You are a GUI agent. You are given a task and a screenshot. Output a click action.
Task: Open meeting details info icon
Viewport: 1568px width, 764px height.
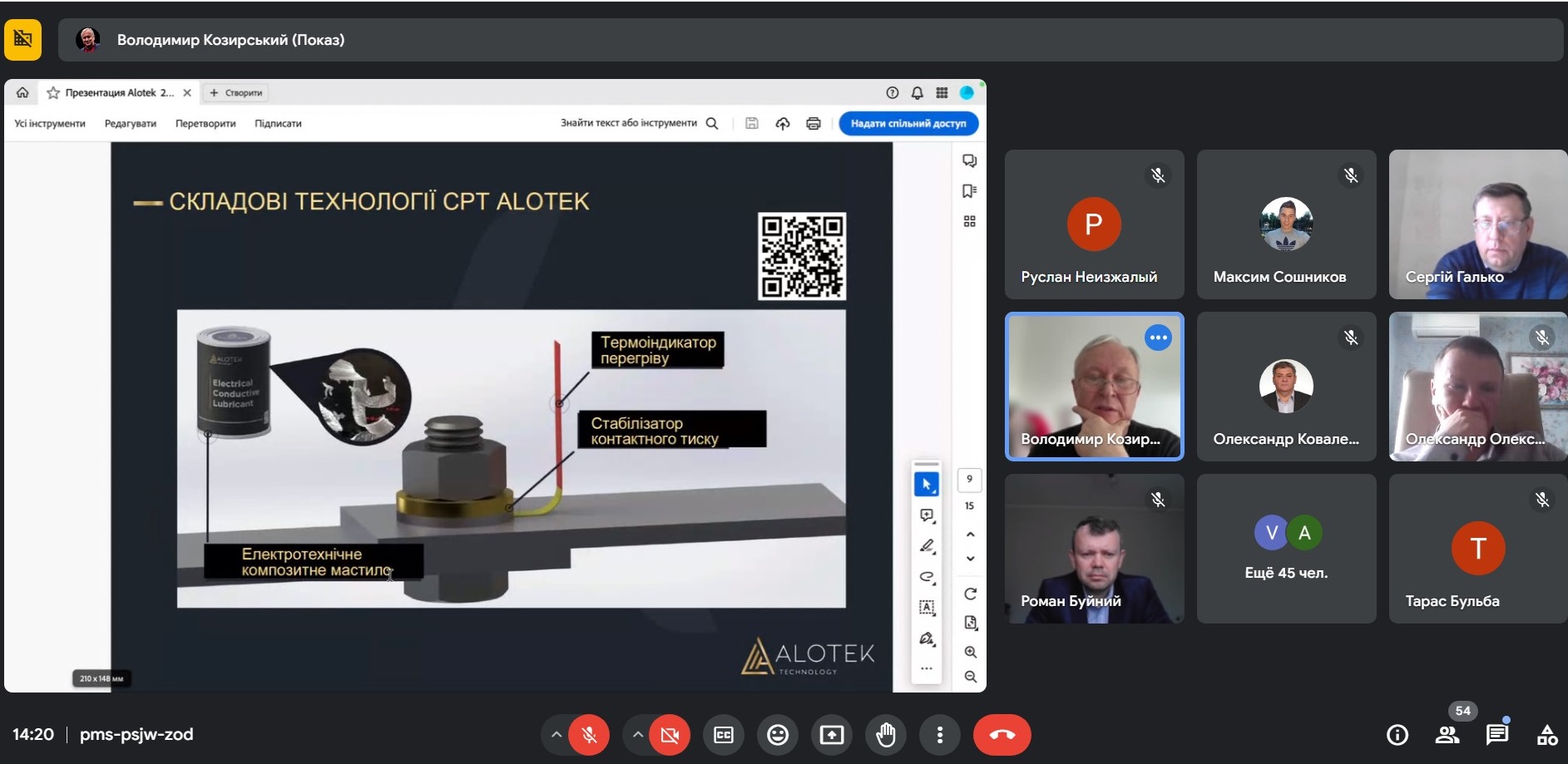pyautogui.click(x=1397, y=734)
